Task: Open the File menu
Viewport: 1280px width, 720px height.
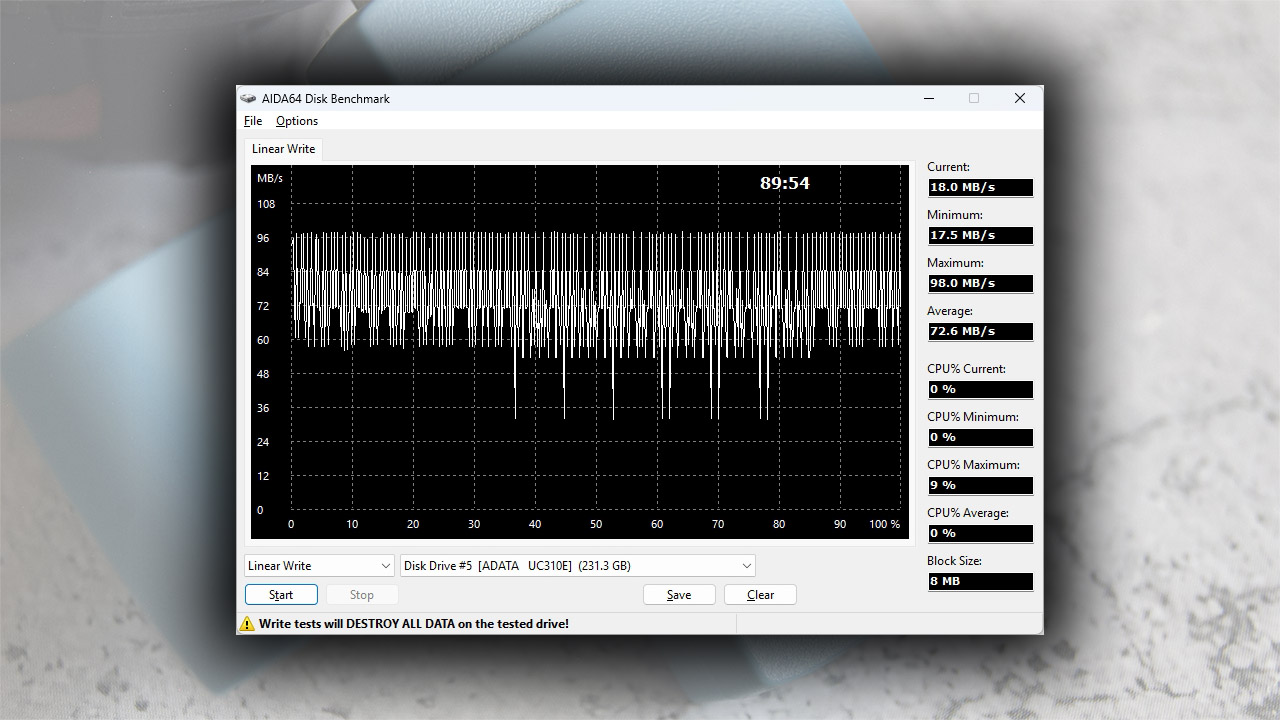Action: [253, 121]
